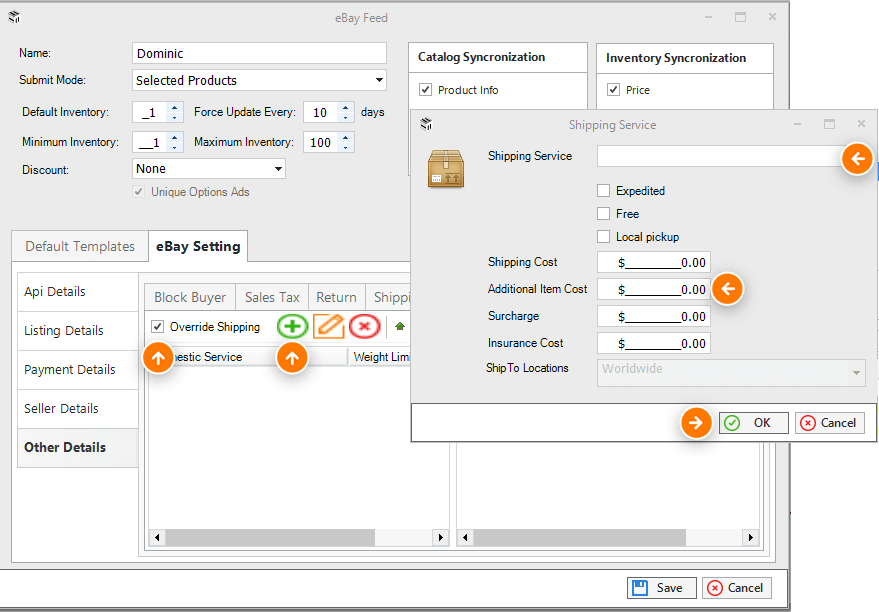This screenshot has height=612, width=879.
Task: Click Cancel in Shipping Service dialog
Action: tap(830, 423)
